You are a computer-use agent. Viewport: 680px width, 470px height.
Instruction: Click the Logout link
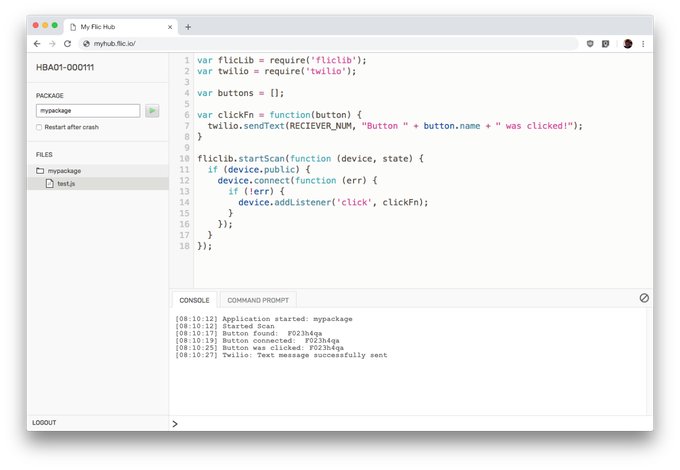click(x=44, y=423)
